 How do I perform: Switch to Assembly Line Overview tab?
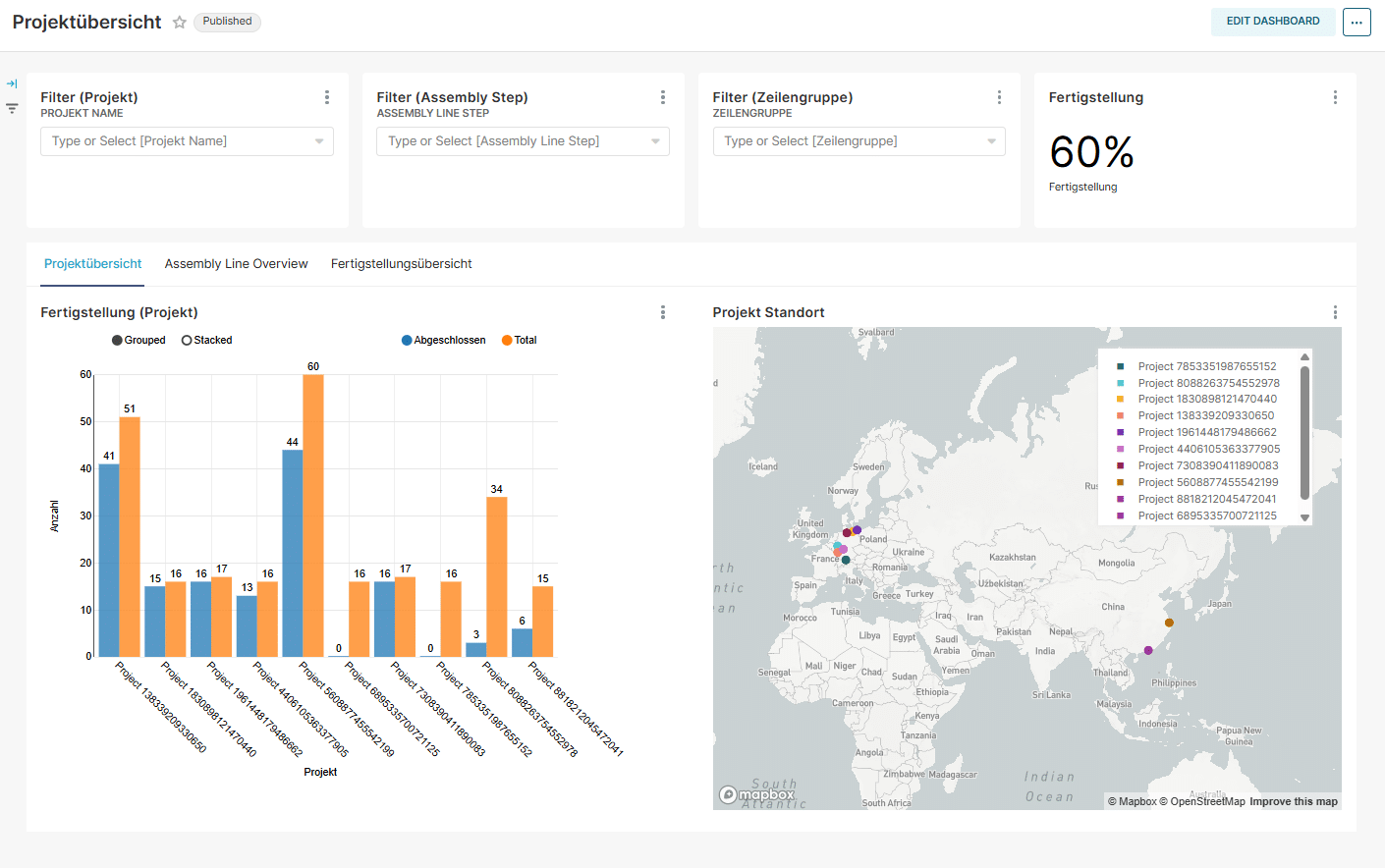[x=236, y=264]
